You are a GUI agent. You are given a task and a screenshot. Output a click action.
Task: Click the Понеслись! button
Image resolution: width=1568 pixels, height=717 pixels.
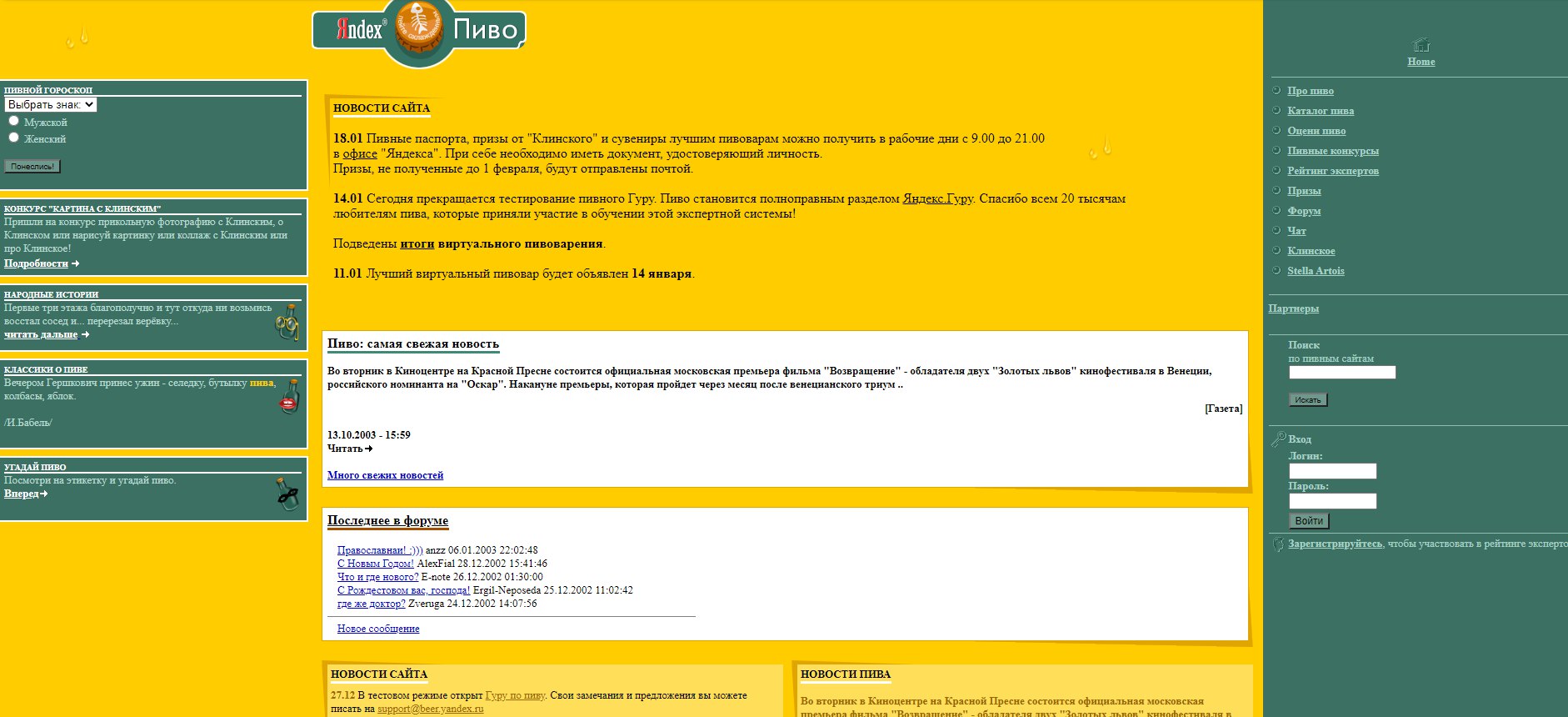tap(32, 167)
